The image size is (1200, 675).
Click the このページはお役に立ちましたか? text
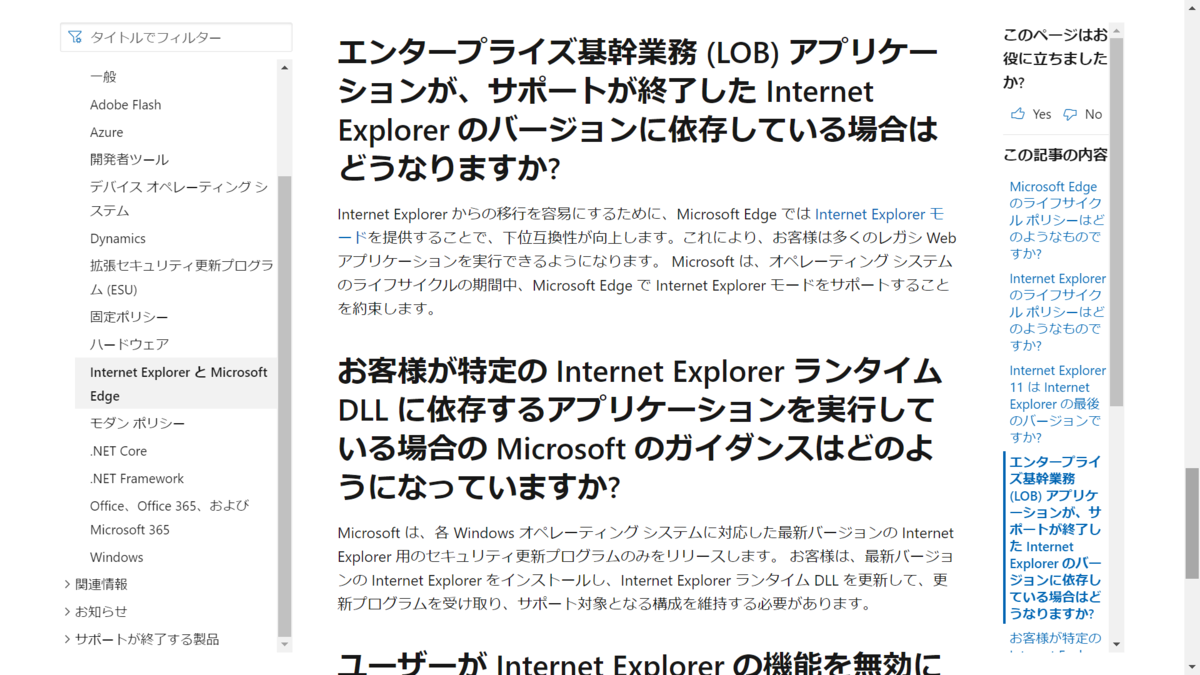pyautogui.click(x=1055, y=58)
